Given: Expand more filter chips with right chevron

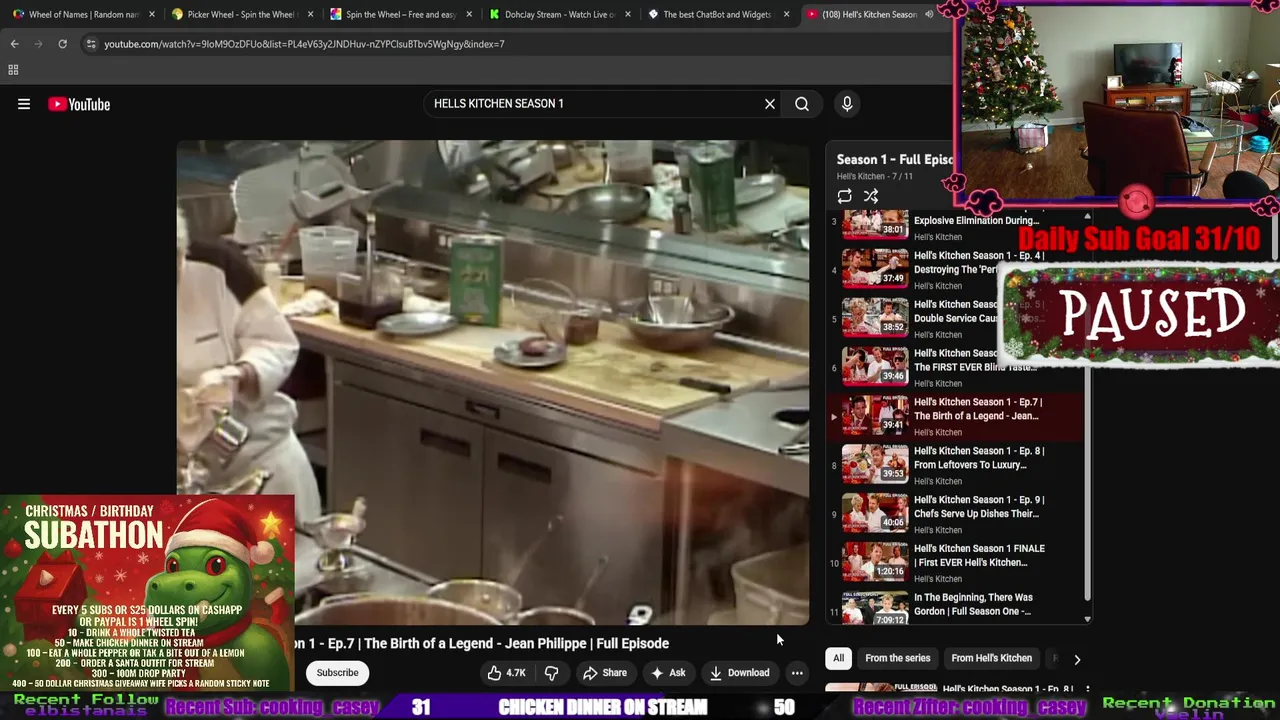Looking at the screenshot, I should point(1077,659).
